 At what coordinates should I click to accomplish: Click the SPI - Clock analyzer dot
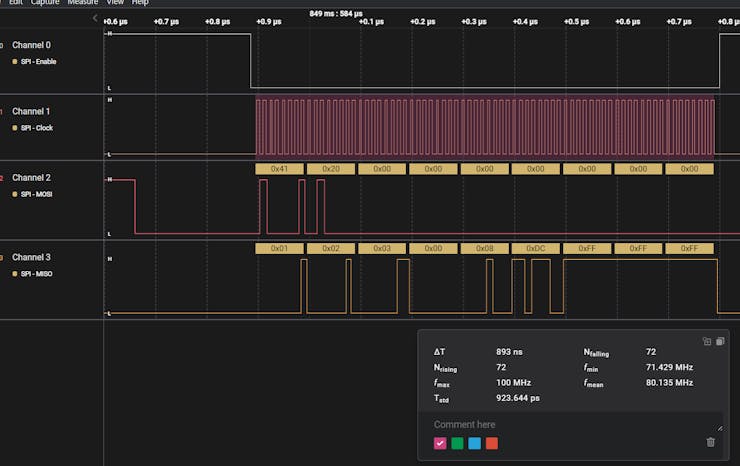pos(15,127)
